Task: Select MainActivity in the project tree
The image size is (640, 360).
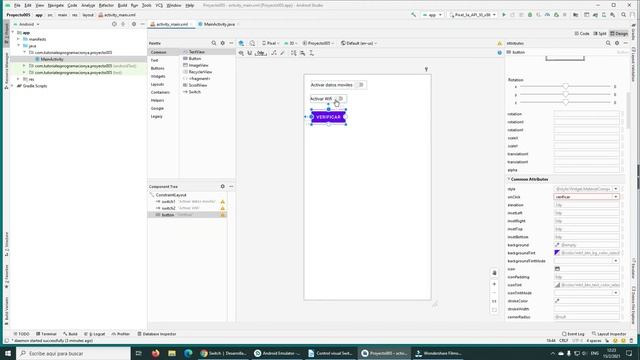Action: pos(52,59)
